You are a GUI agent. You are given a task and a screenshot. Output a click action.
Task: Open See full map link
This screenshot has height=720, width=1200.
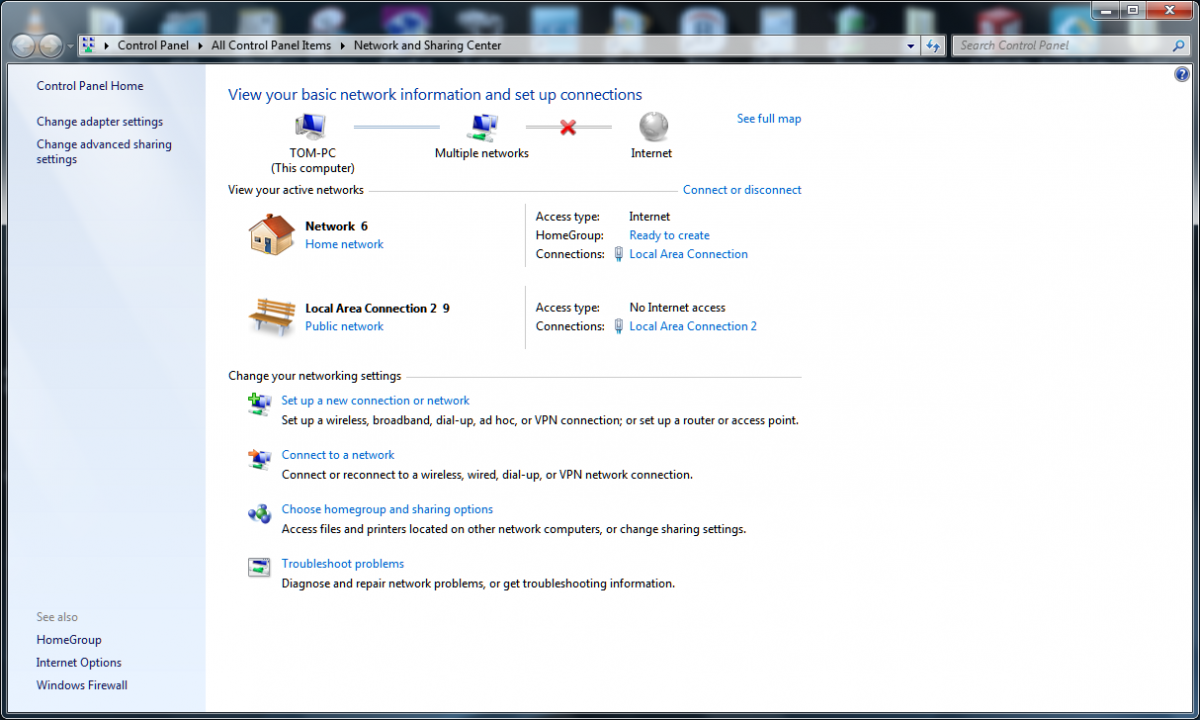pyautogui.click(x=769, y=118)
